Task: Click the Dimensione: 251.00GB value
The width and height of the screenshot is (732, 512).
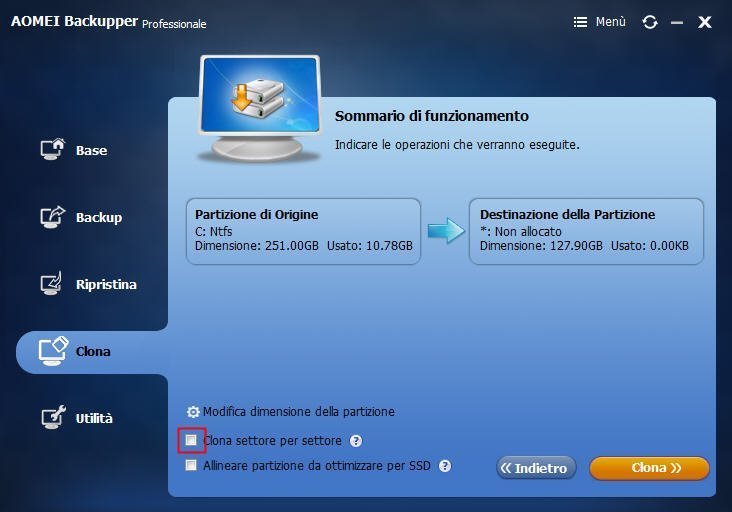Action: [257, 246]
